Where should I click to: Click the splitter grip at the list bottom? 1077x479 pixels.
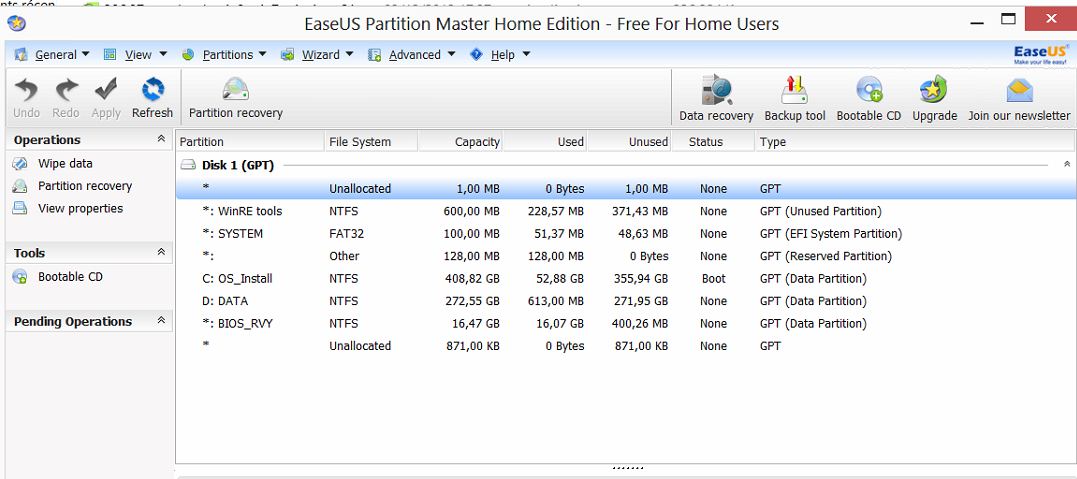pos(627,469)
